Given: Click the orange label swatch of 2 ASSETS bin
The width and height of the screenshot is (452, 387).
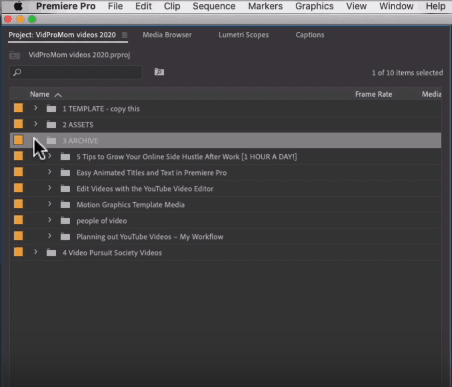Looking at the screenshot, I should (19, 124).
